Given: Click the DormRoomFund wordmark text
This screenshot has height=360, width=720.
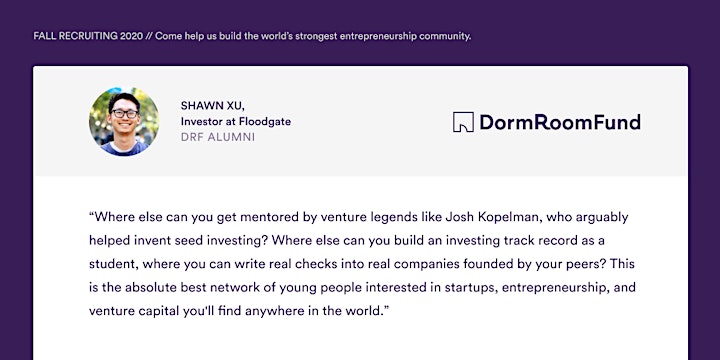Looking at the screenshot, I should (560, 122).
